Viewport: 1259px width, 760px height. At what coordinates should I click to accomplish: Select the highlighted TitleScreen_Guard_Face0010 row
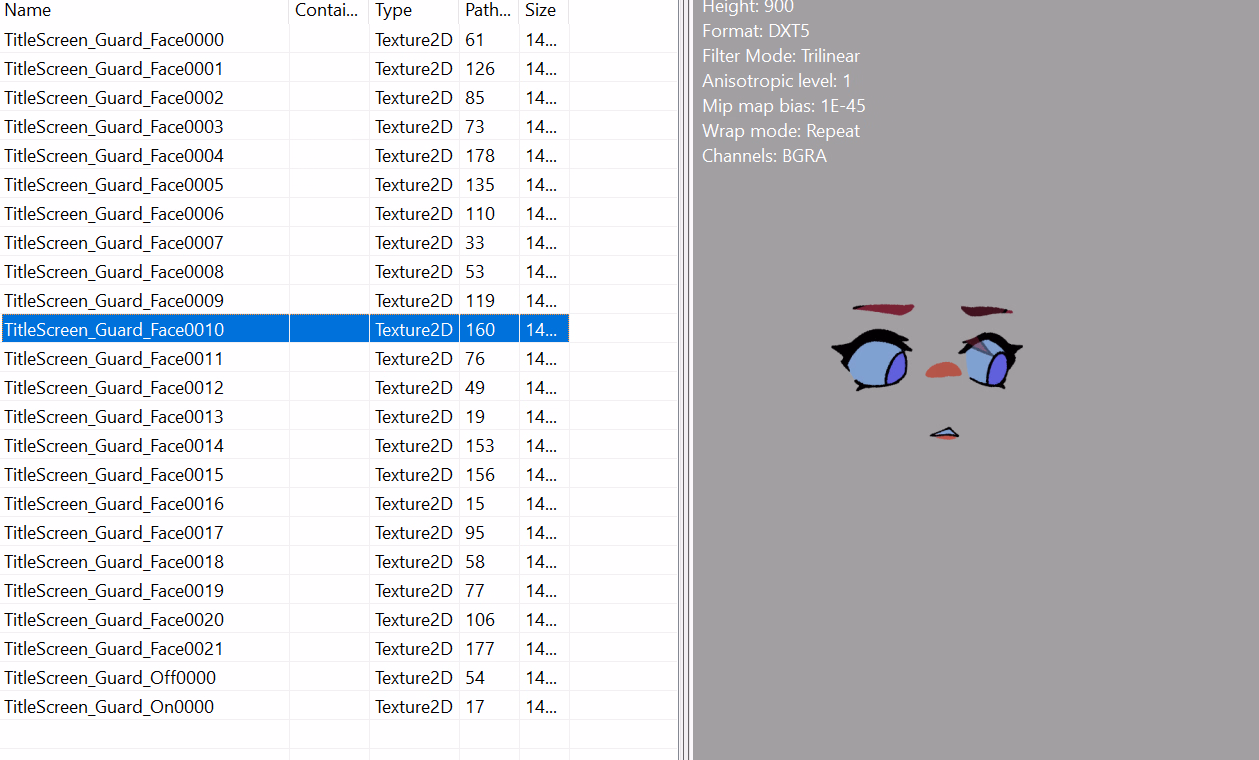(x=114, y=330)
